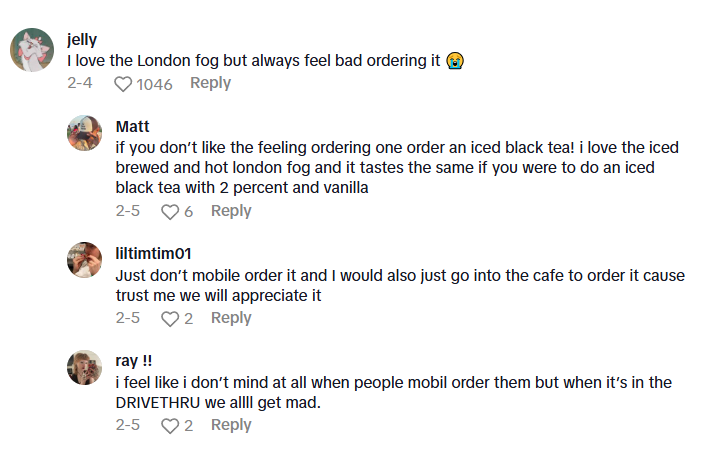Screen dimensions: 720x451
Task: Reply to jelly's comment
Action: click(x=210, y=83)
